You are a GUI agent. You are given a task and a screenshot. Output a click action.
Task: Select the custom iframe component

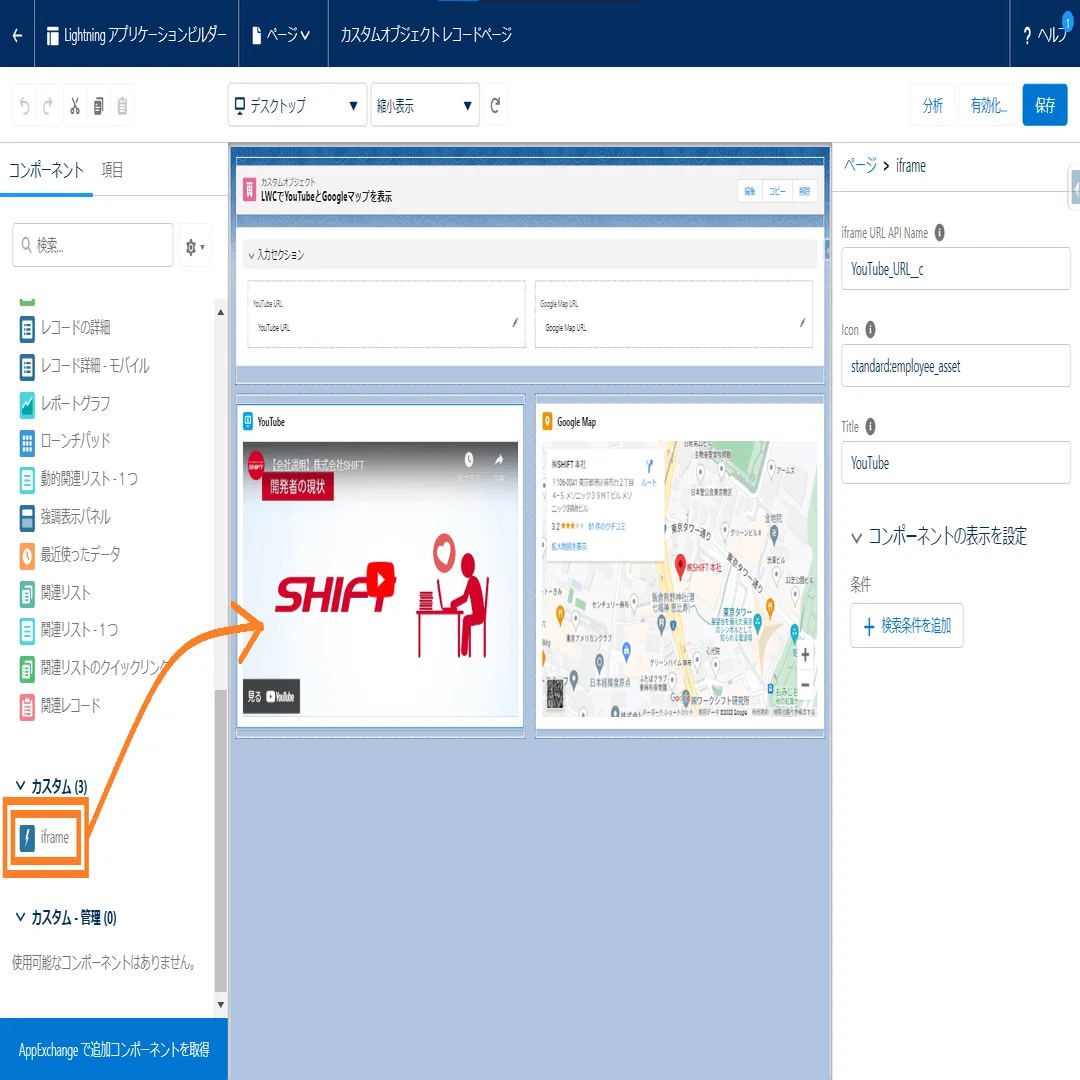[x=45, y=838]
